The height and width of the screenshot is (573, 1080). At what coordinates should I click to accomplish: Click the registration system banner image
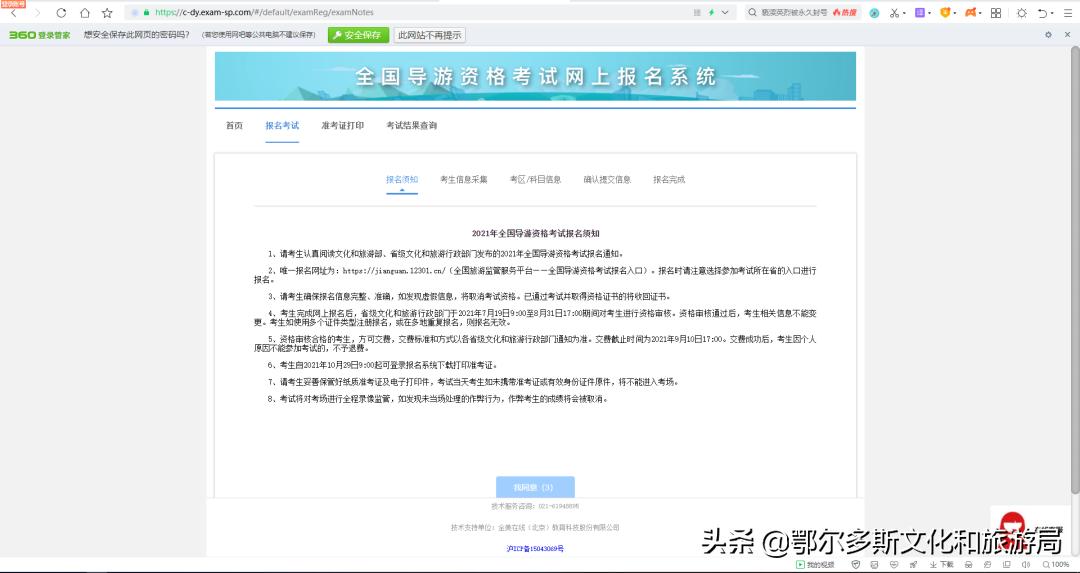[535, 76]
